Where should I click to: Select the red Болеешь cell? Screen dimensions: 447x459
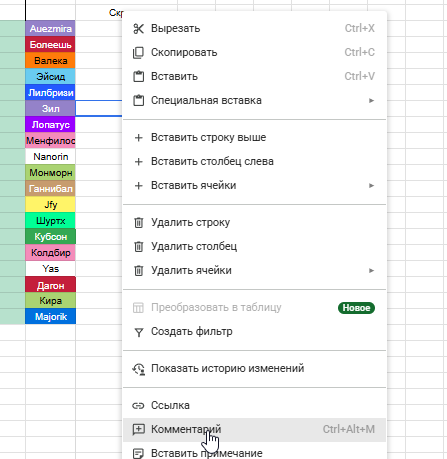(50, 44)
